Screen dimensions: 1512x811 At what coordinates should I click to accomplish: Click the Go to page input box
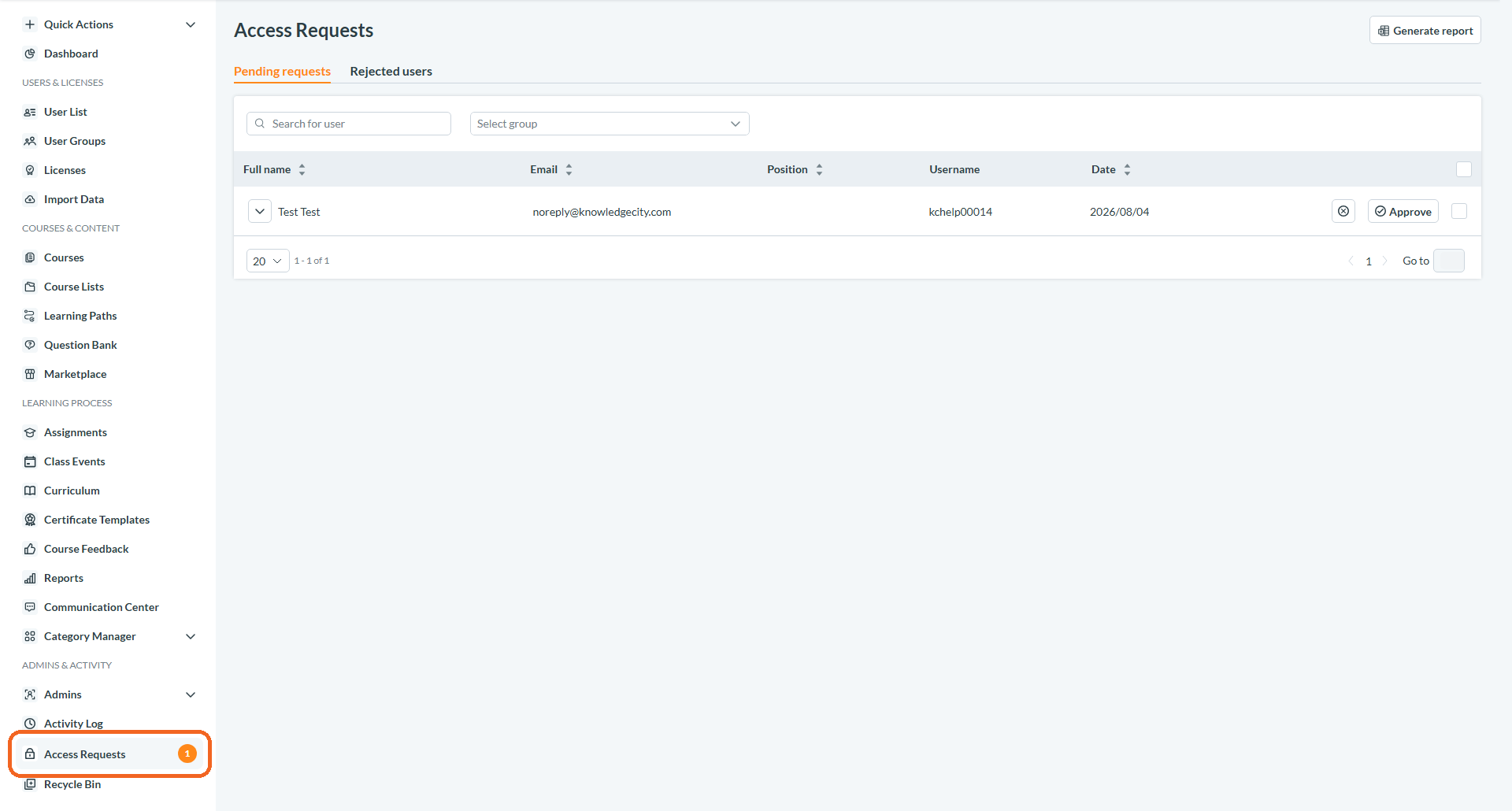(1449, 261)
